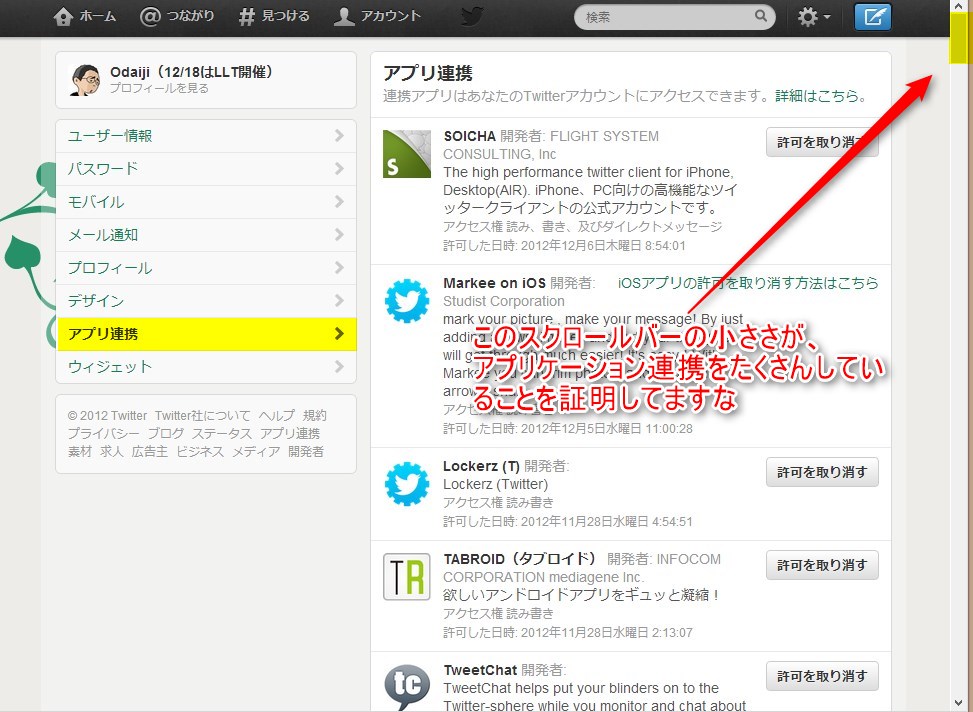This screenshot has width=973, height=712.
Task: Open the @ つながり connect tab
Action: (177, 17)
